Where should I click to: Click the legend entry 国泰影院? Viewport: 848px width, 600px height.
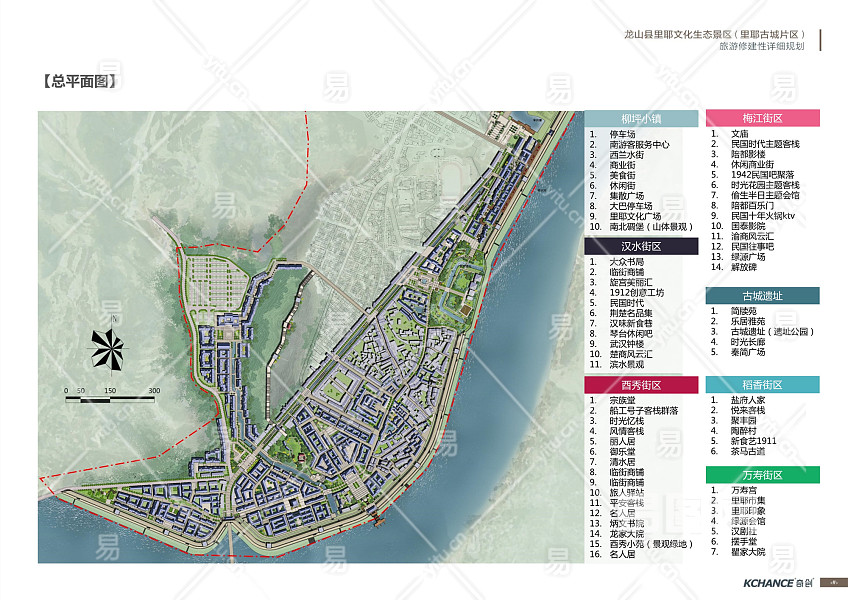(748, 226)
